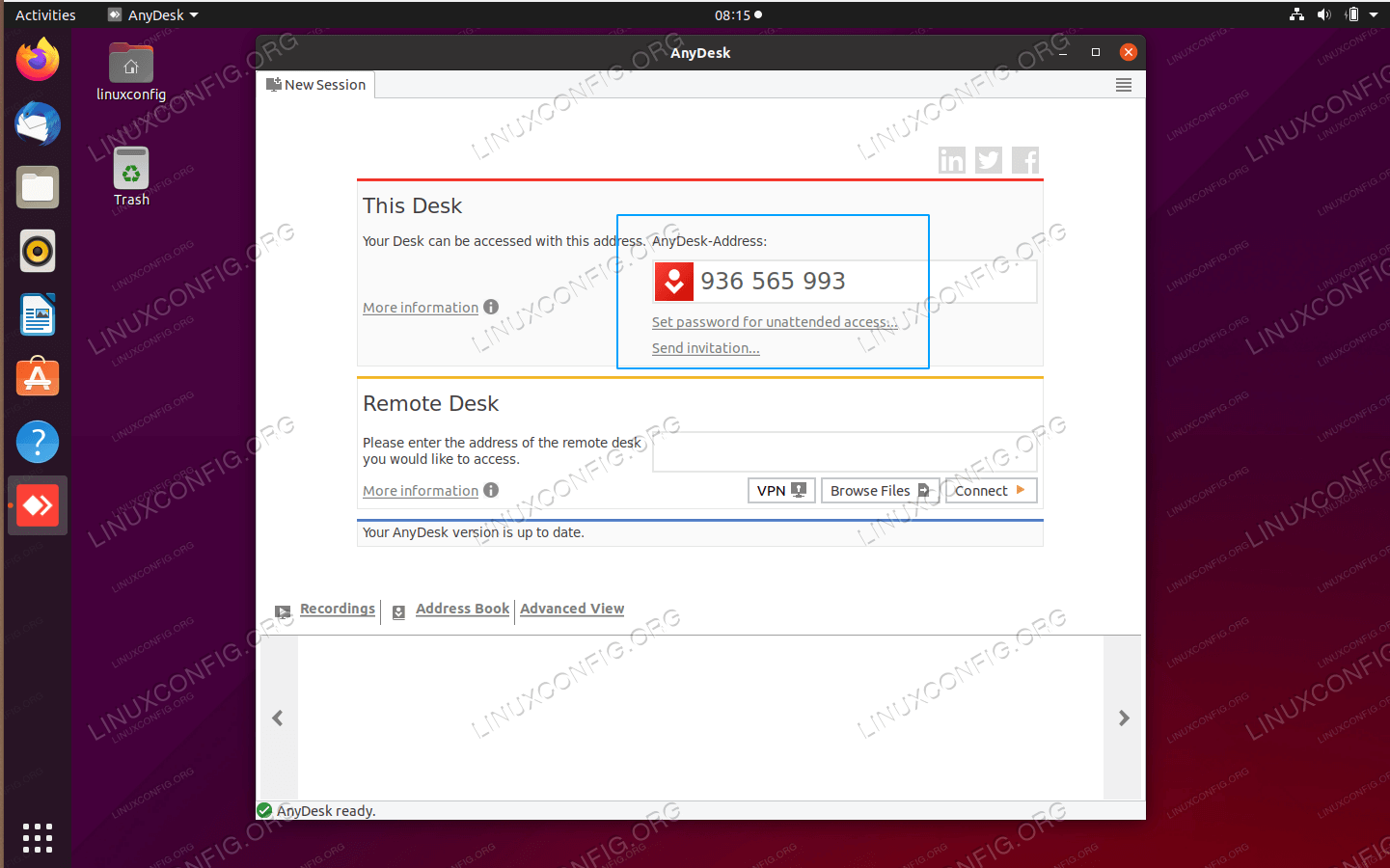Click the 'This Desk' heading
Screen dimensions: 1390x868
pos(412,205)
